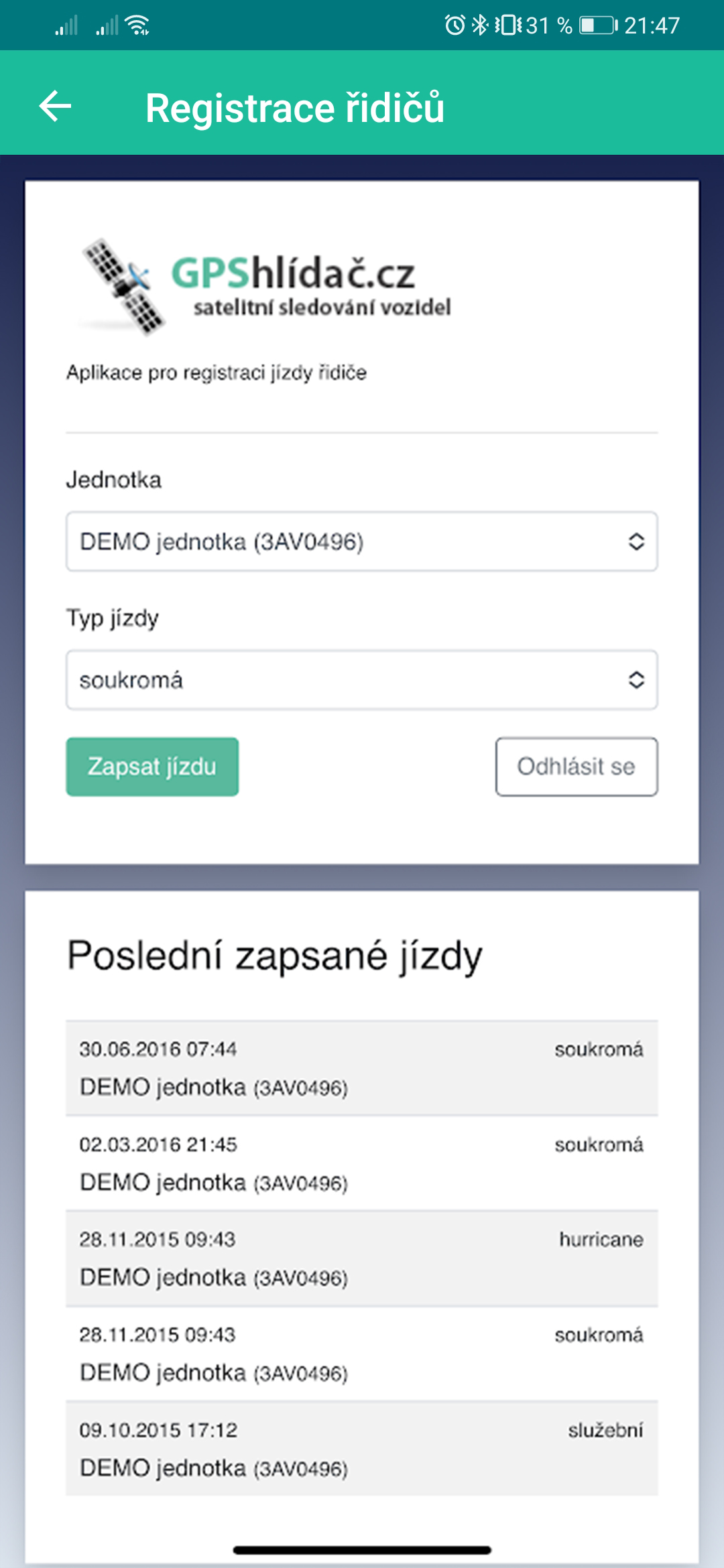Viewport: 724px width, 1568px height.
Task: Tap the Bluetooth status icon
Action: click(x=480, y=25)
